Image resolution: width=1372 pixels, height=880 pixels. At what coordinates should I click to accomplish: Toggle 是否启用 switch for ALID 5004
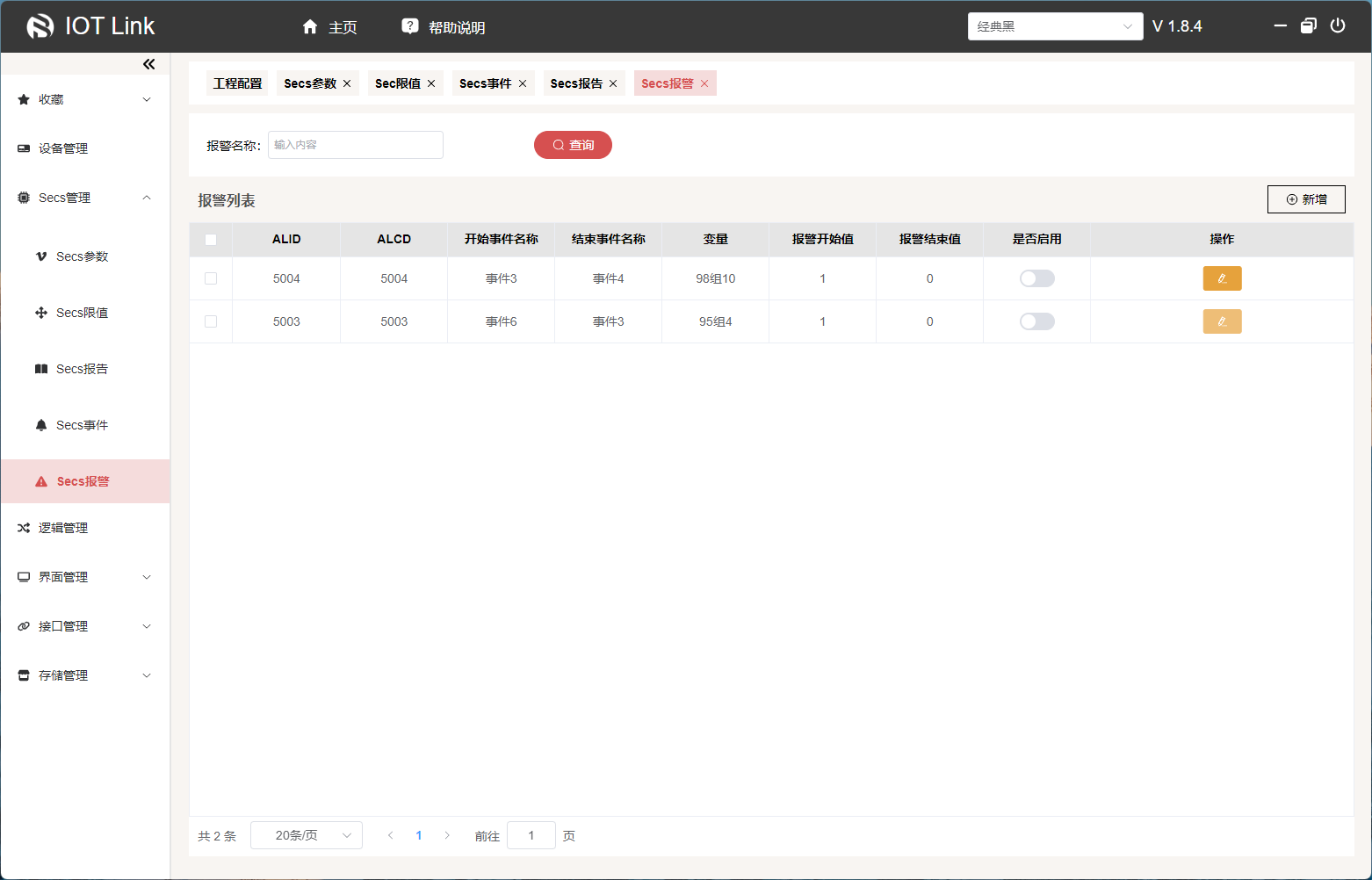(x=1037, y=278)
